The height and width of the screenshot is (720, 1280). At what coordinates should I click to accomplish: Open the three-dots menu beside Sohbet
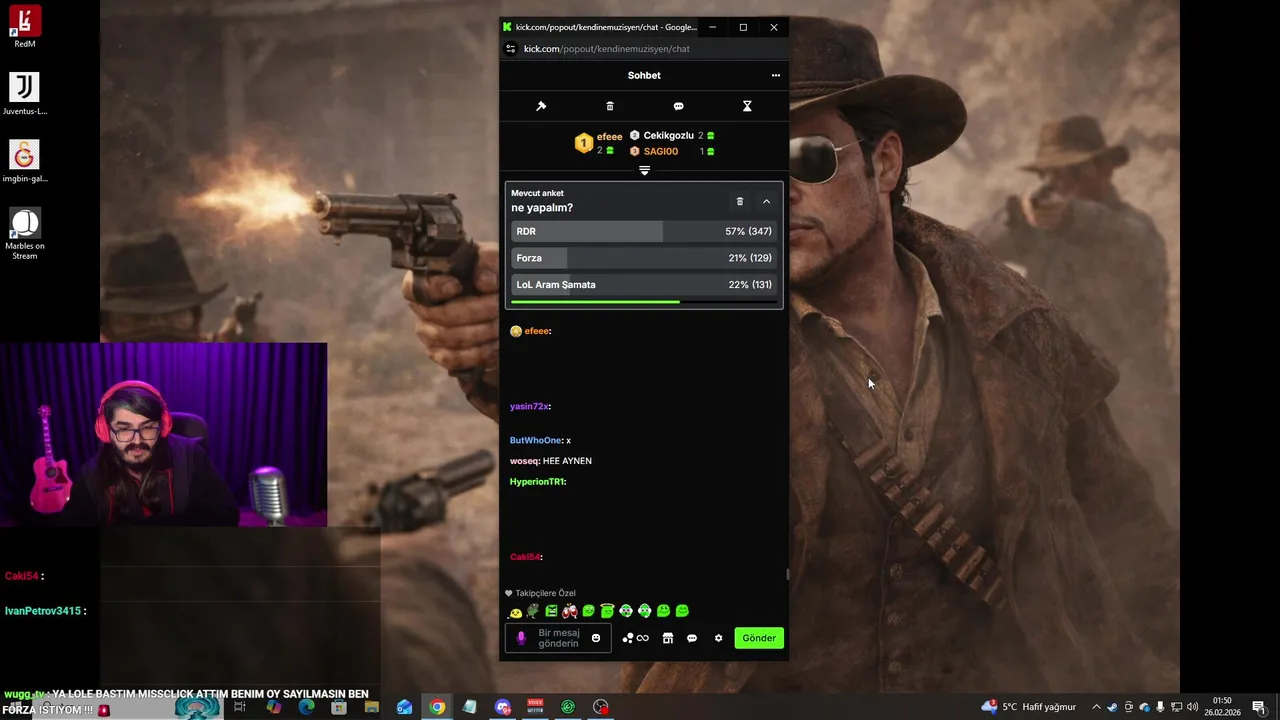[775, 75]
